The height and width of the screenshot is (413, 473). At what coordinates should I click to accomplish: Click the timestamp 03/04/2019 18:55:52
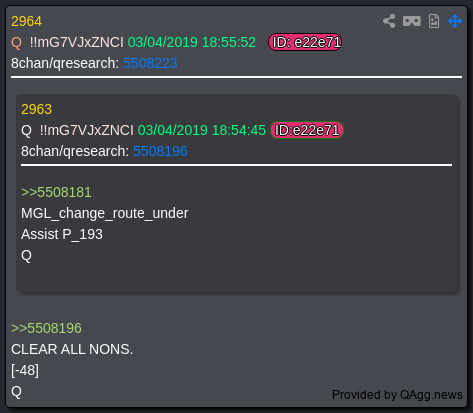[192, 42]
